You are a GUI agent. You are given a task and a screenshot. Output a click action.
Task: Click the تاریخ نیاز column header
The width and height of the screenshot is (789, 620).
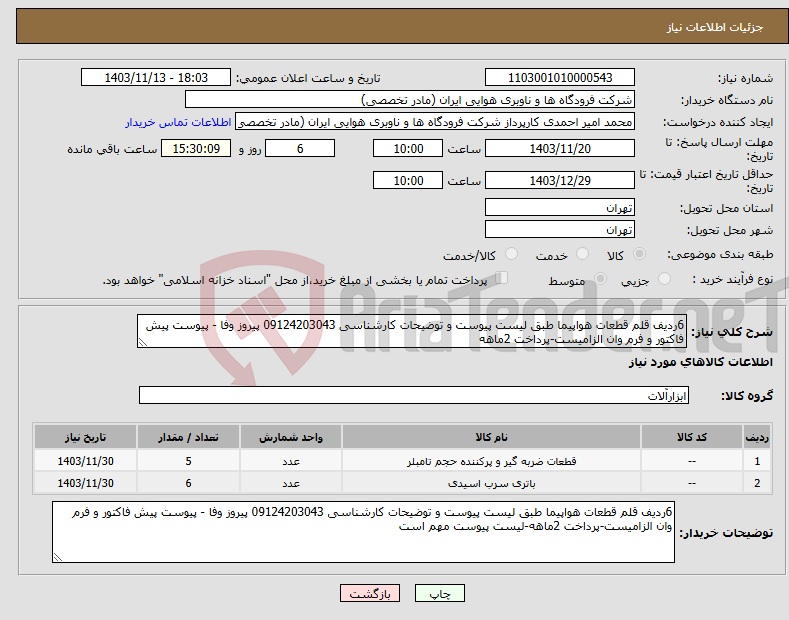pos(85,437)
